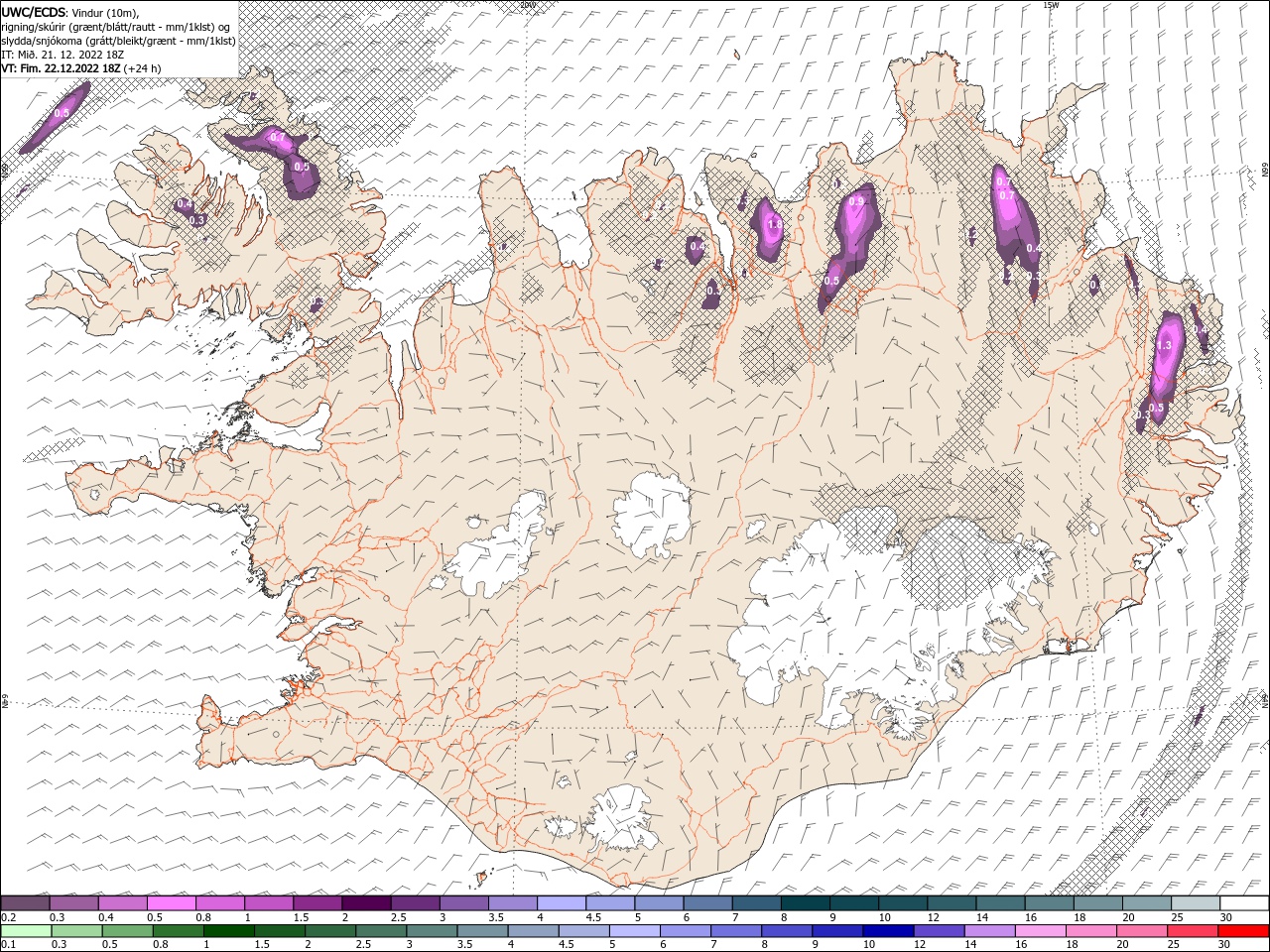Click the 0.5 label over sea in far northwest
Viewport: 1270px width, 952px height.
[x=62, y=114]
